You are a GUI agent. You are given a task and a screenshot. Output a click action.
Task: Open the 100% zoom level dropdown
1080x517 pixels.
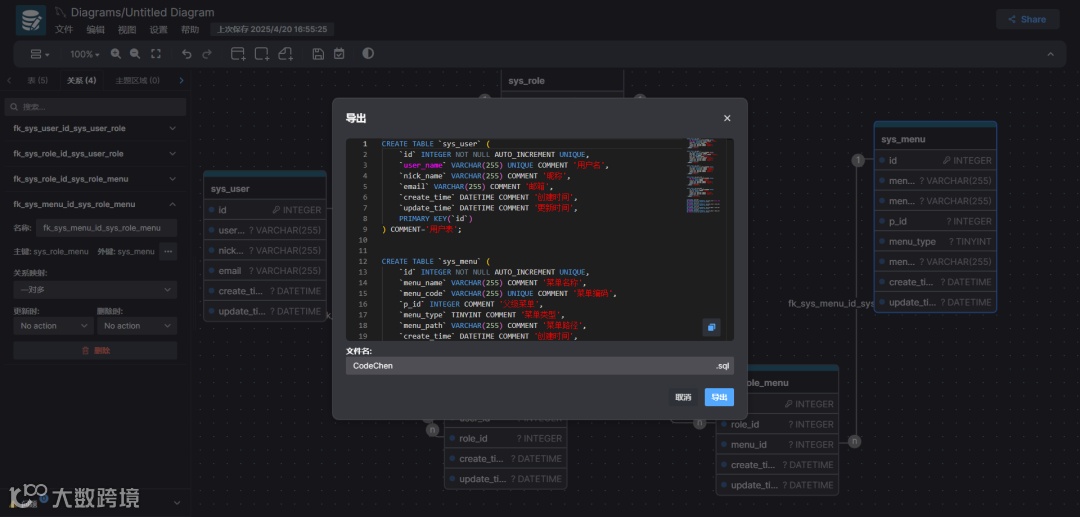[85, 54]
